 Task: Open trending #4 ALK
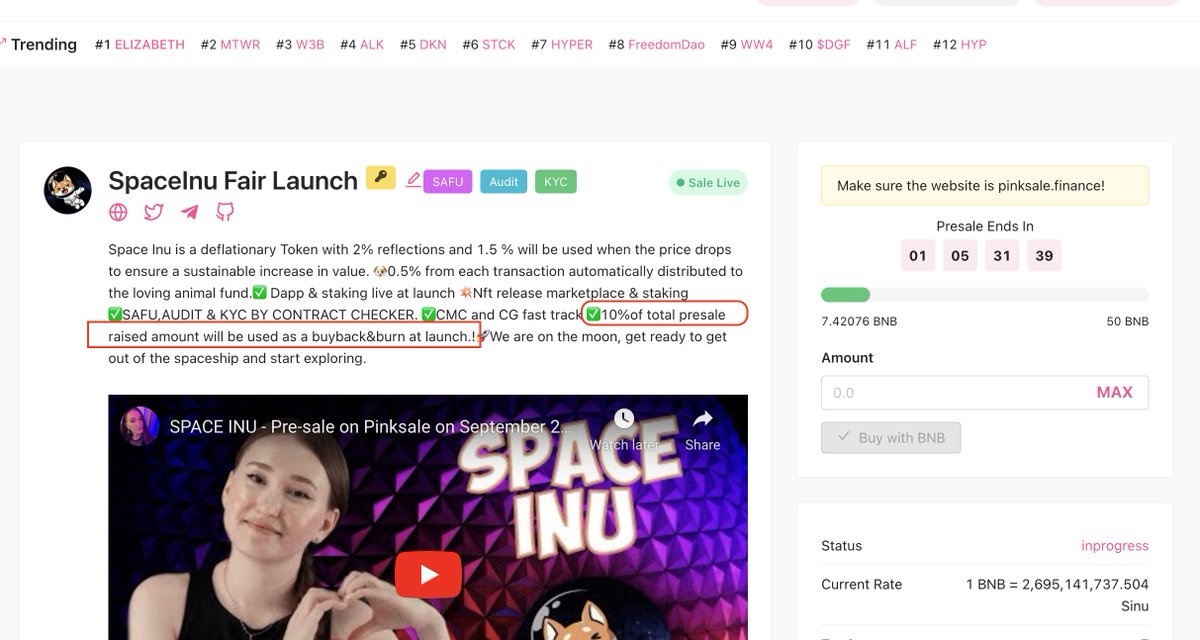click(x=362, y=45)
